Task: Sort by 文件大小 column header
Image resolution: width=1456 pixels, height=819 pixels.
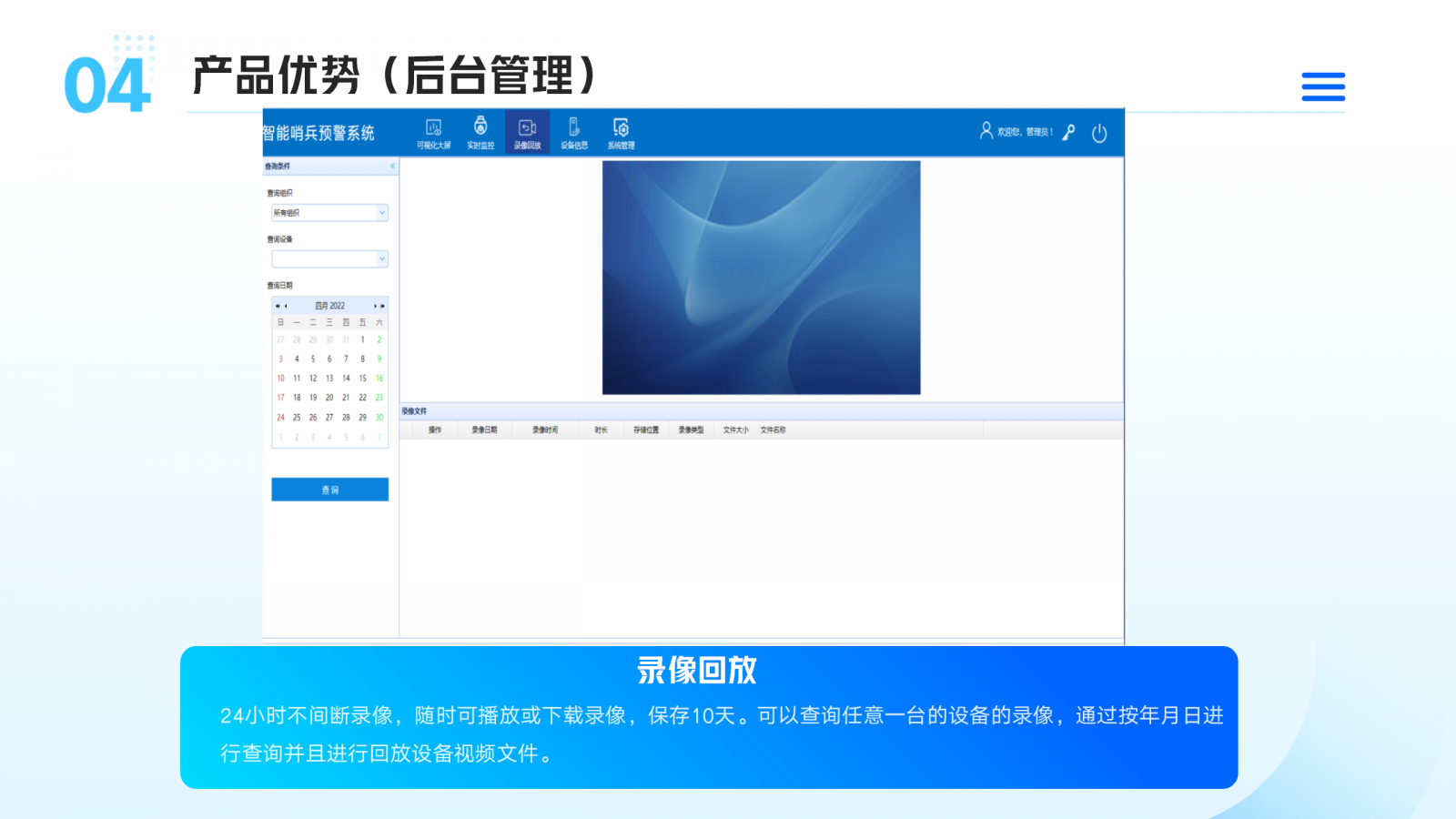Action: (x=735, y=430)
